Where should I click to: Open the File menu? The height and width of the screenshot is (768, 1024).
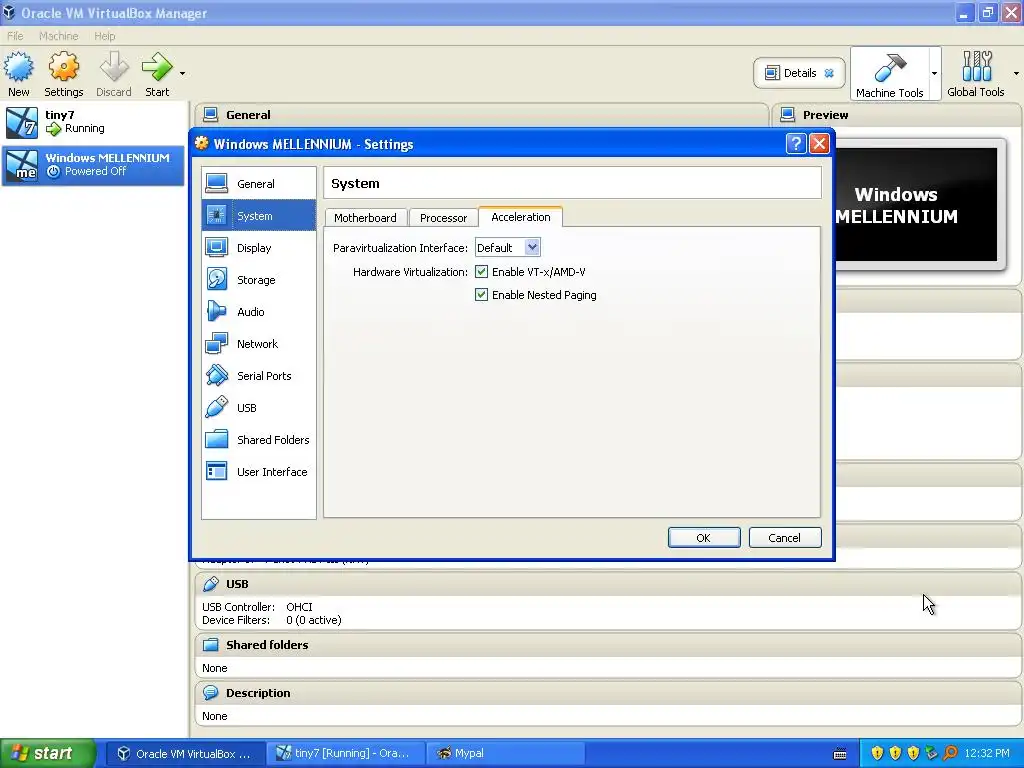(15, 36)
